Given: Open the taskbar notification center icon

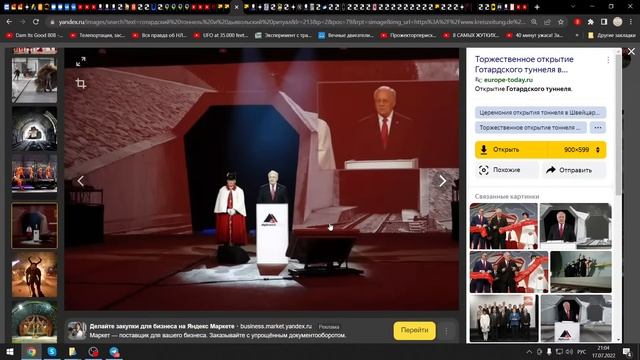Looking at the screenshot, I should coord(627,351).
